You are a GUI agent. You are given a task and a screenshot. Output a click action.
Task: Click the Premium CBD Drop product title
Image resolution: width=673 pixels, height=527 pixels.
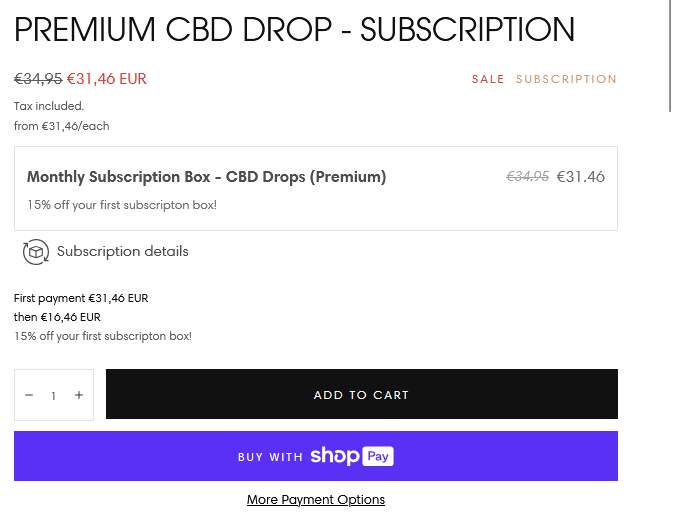294,29
